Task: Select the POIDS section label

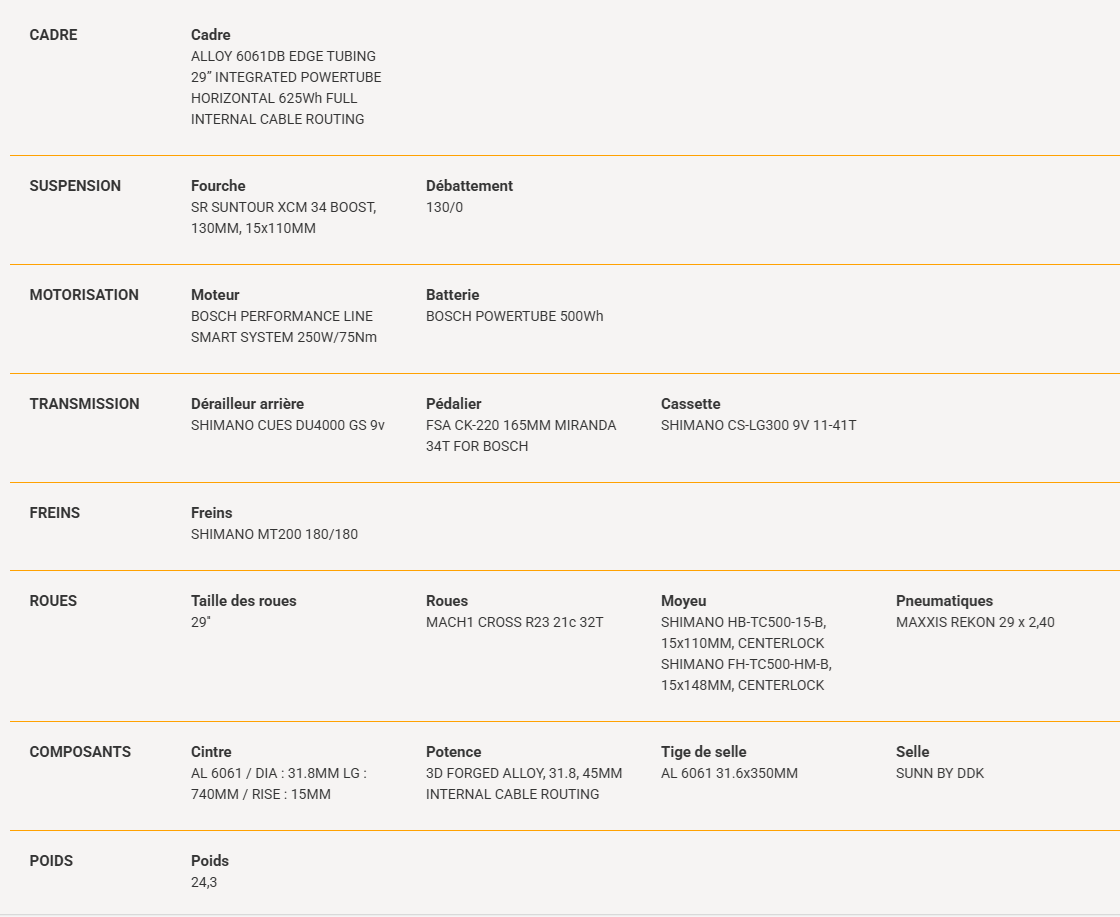Action: click(51, 861)
